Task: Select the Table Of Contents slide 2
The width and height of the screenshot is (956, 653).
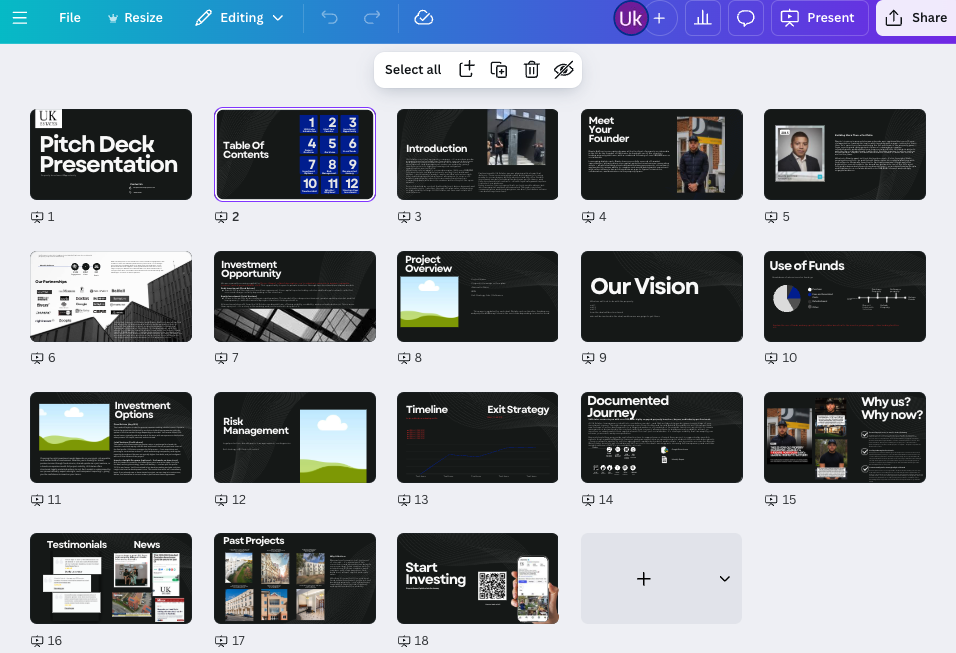Action: [295, 154]
